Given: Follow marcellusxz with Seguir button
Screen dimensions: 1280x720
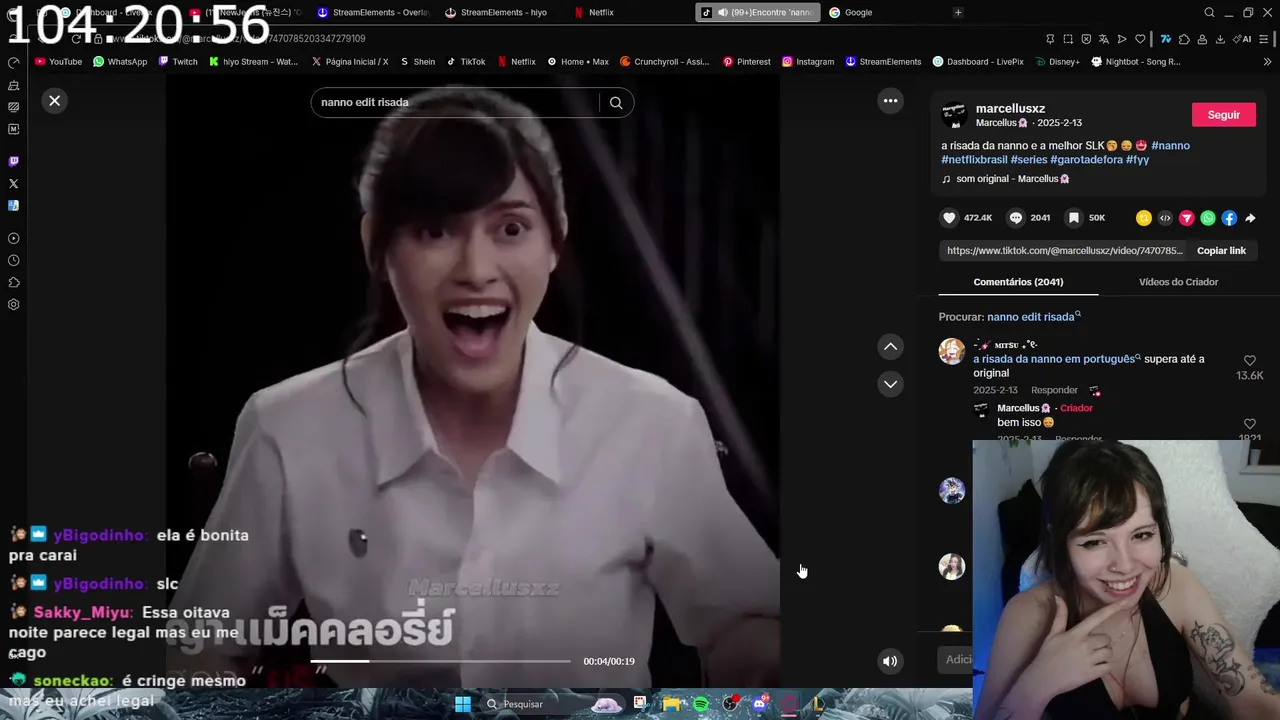Looking at the screenshot, I should 1223,115.
